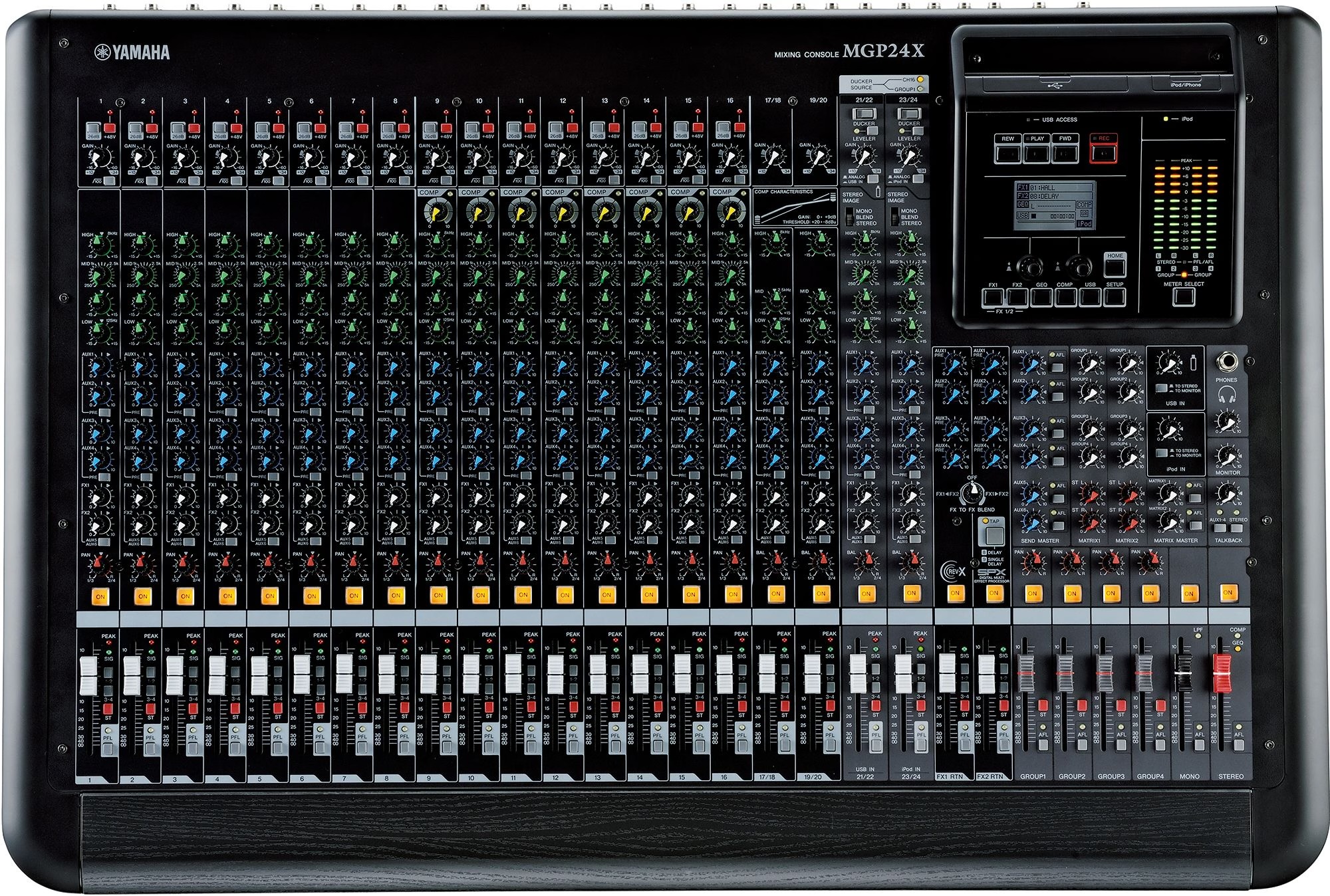Engage the 26dB pad switch on channel 3
This screenshot has width=1330, height=896.
click(178, 128)
